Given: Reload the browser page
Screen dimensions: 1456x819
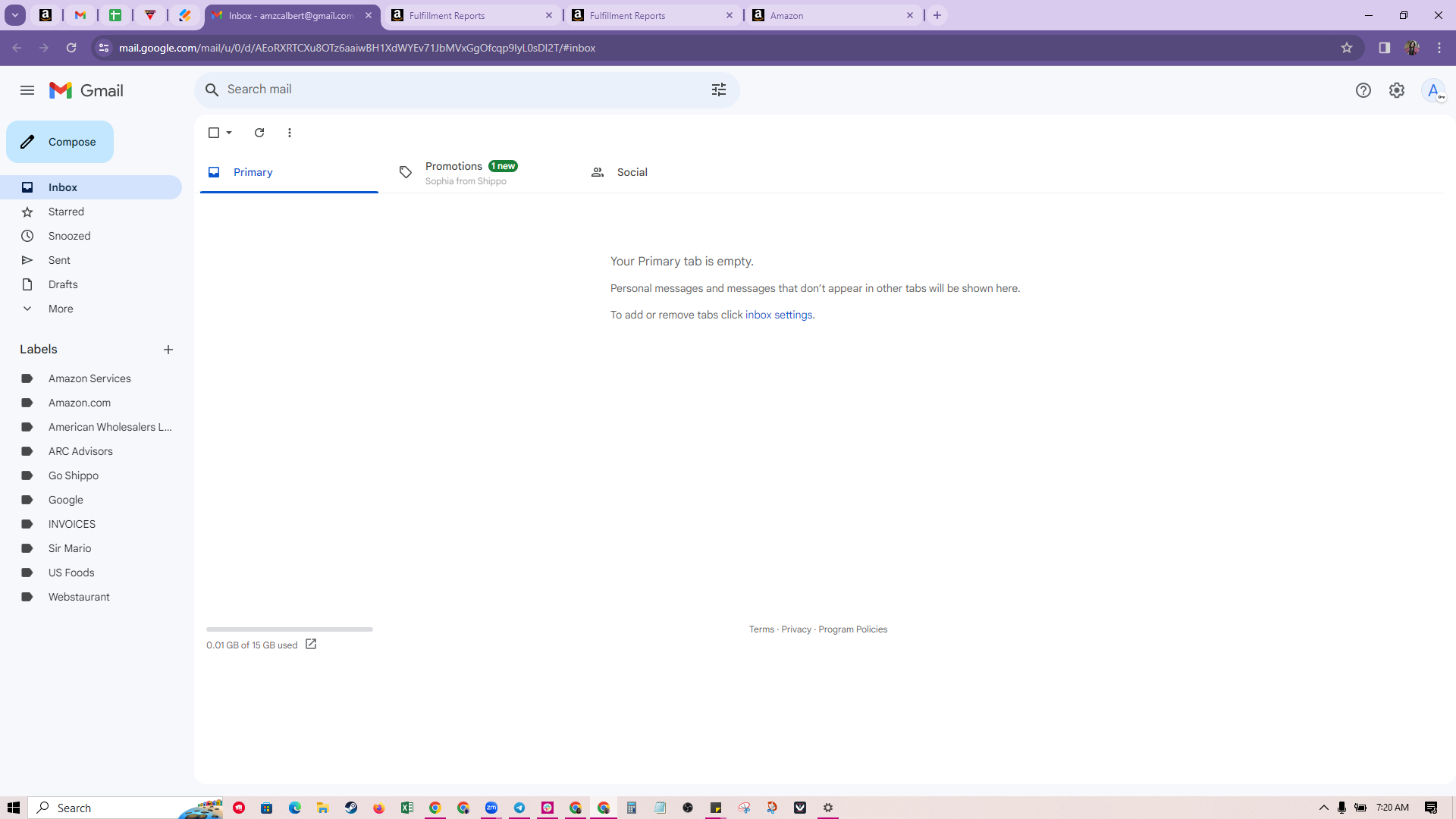Looking at the screenshot, I should tap(71, 48).
